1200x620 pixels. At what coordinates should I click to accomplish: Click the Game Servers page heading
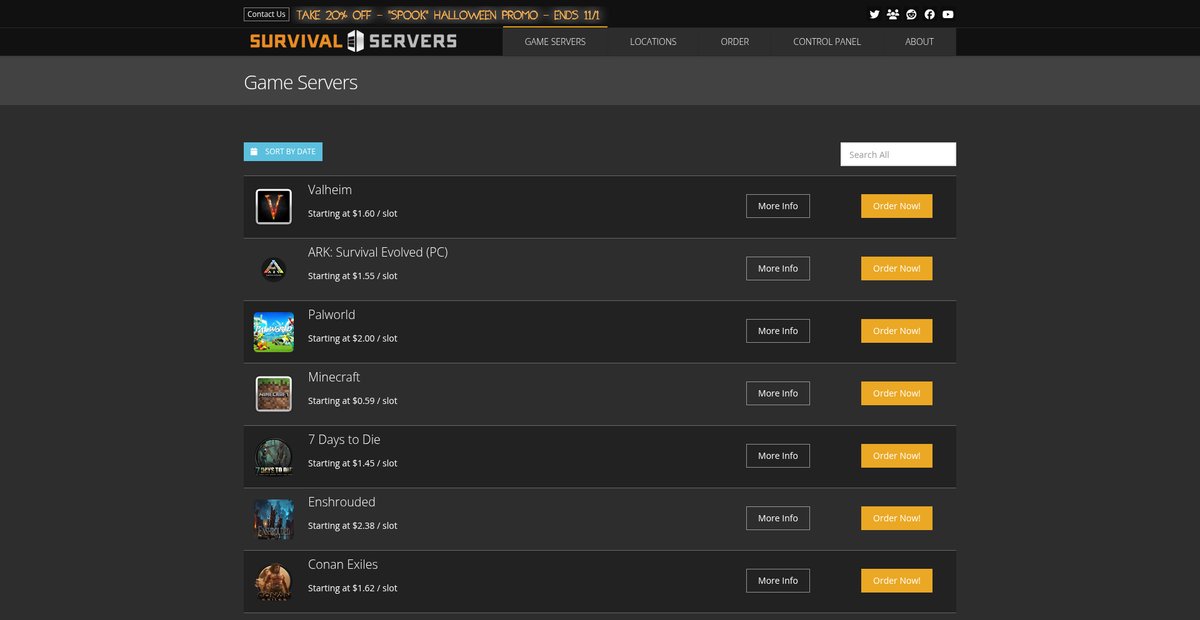[x=301, y=82]
